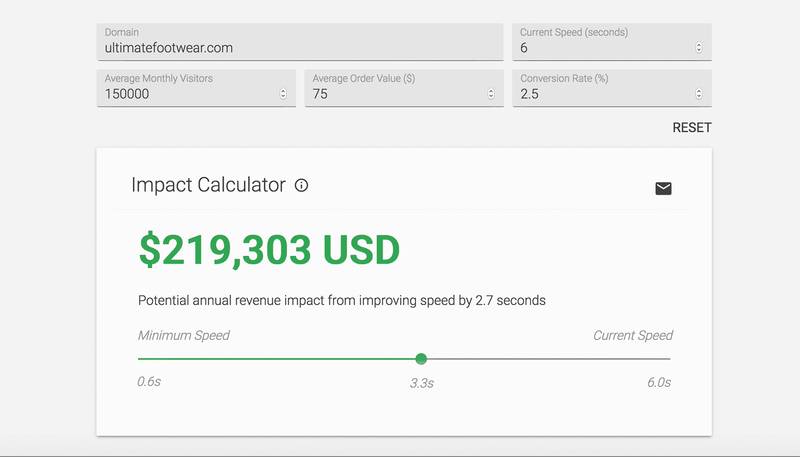Decrement Average Monthly Visitors using down arrow

(283, 98)
